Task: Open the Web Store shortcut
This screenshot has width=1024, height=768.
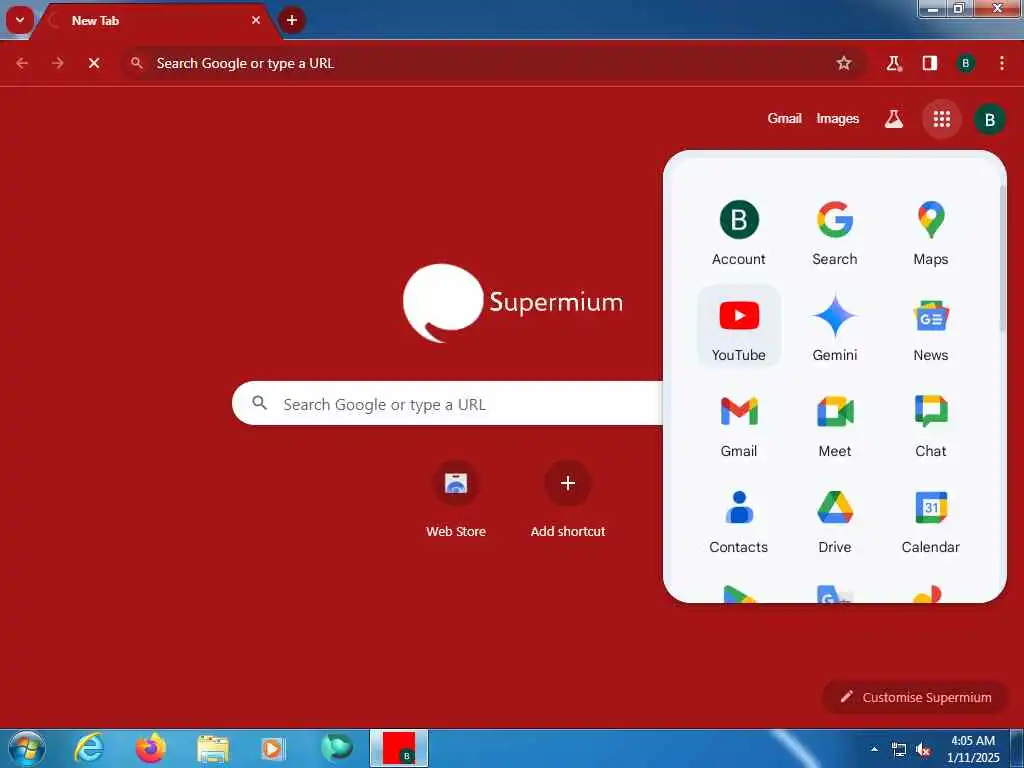Action: click(x=456, y=500)
